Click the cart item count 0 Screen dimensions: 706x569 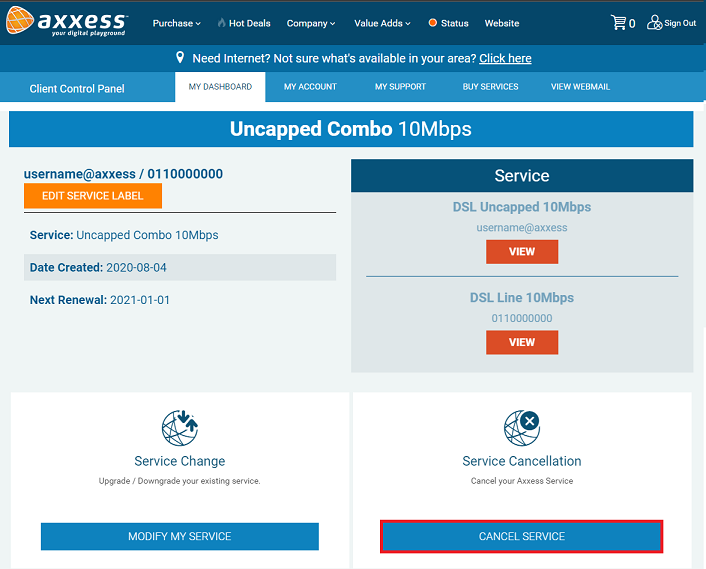coord(632,24)
